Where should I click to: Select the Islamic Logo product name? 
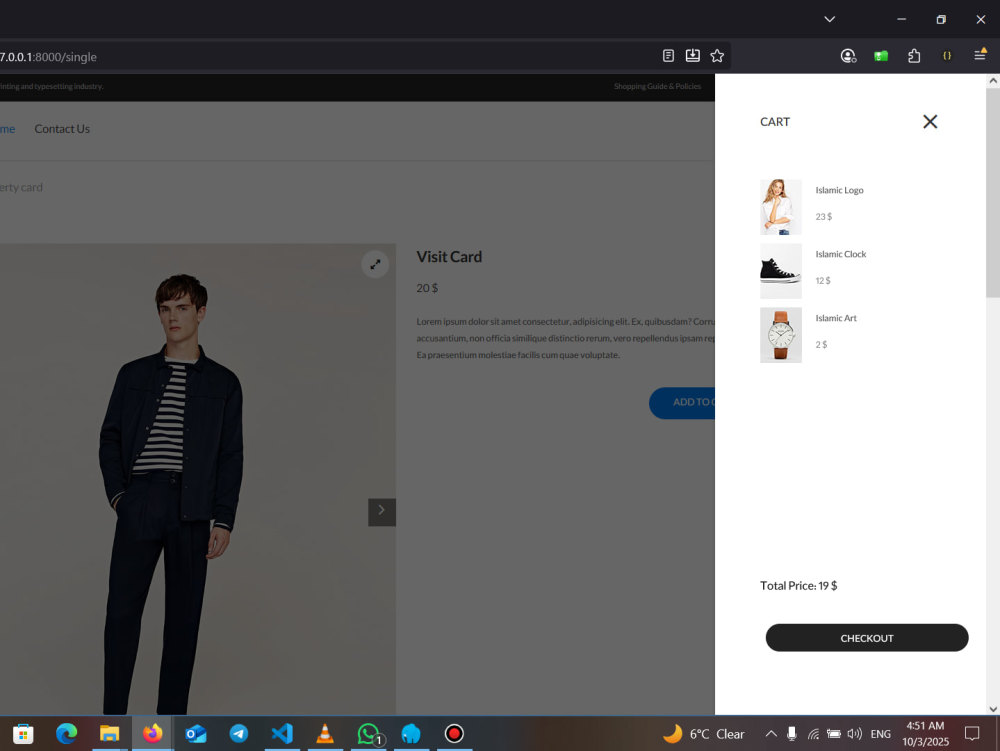[839, 190]
